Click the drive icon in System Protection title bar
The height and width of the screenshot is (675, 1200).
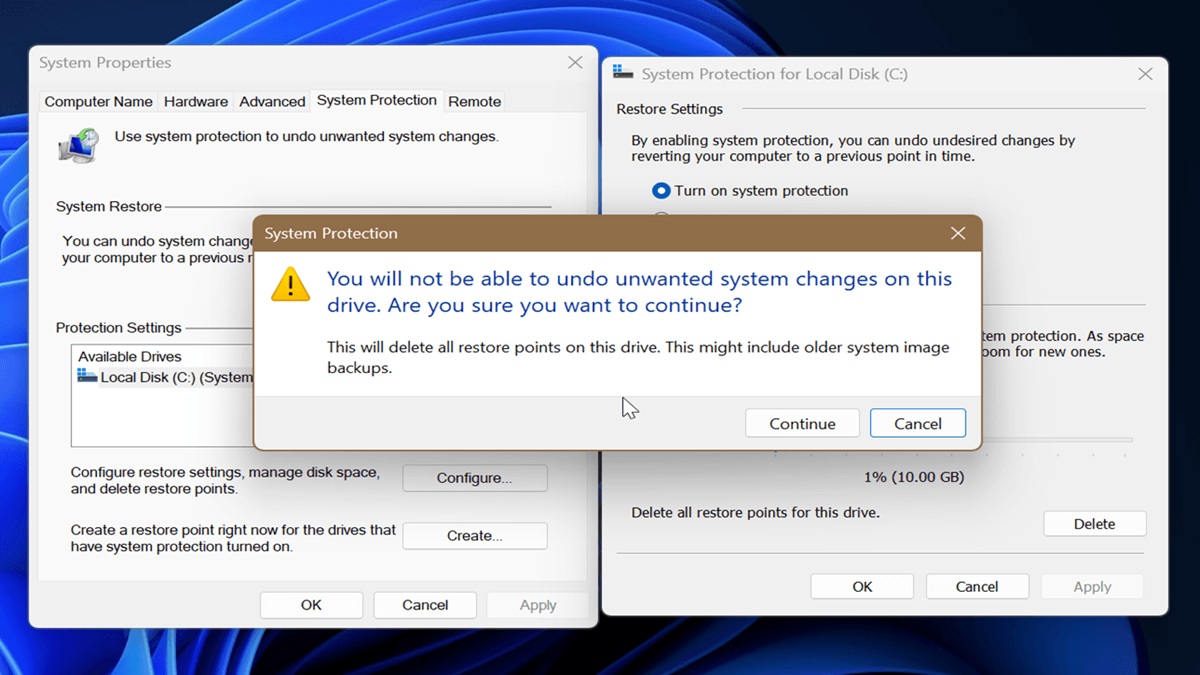623,73
